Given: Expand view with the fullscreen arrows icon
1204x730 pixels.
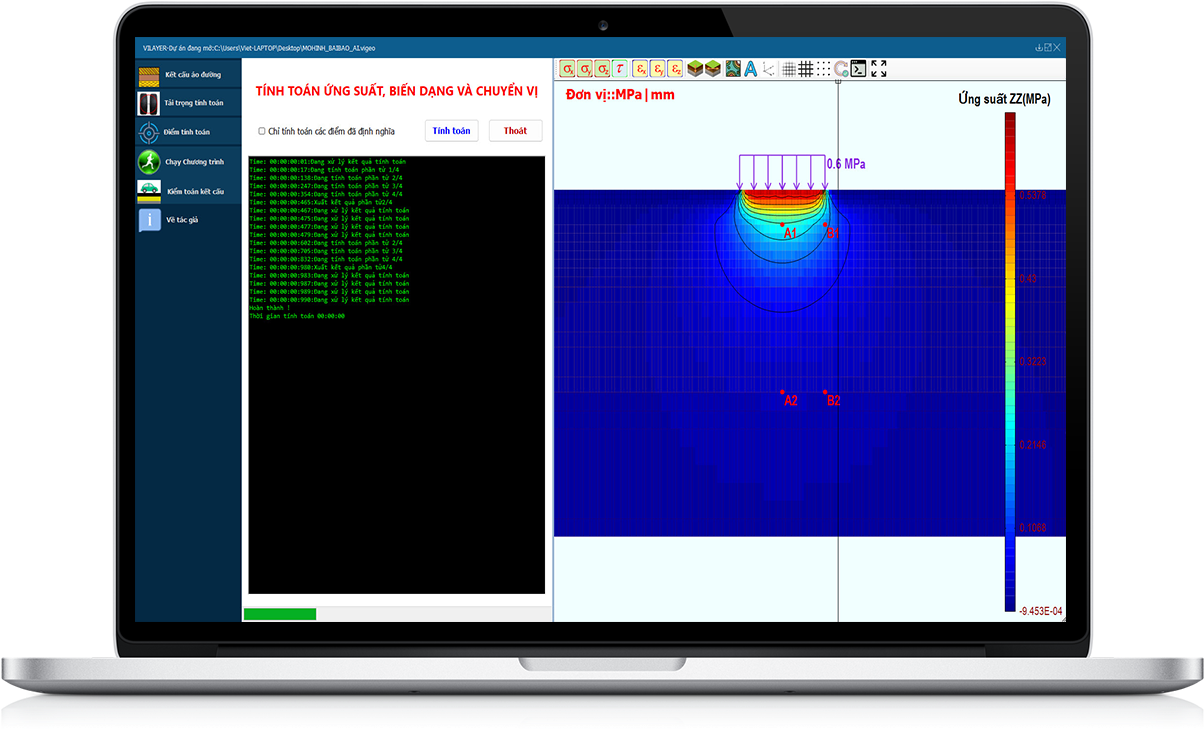Looking at the screenshot, I should tap(879, 69).
